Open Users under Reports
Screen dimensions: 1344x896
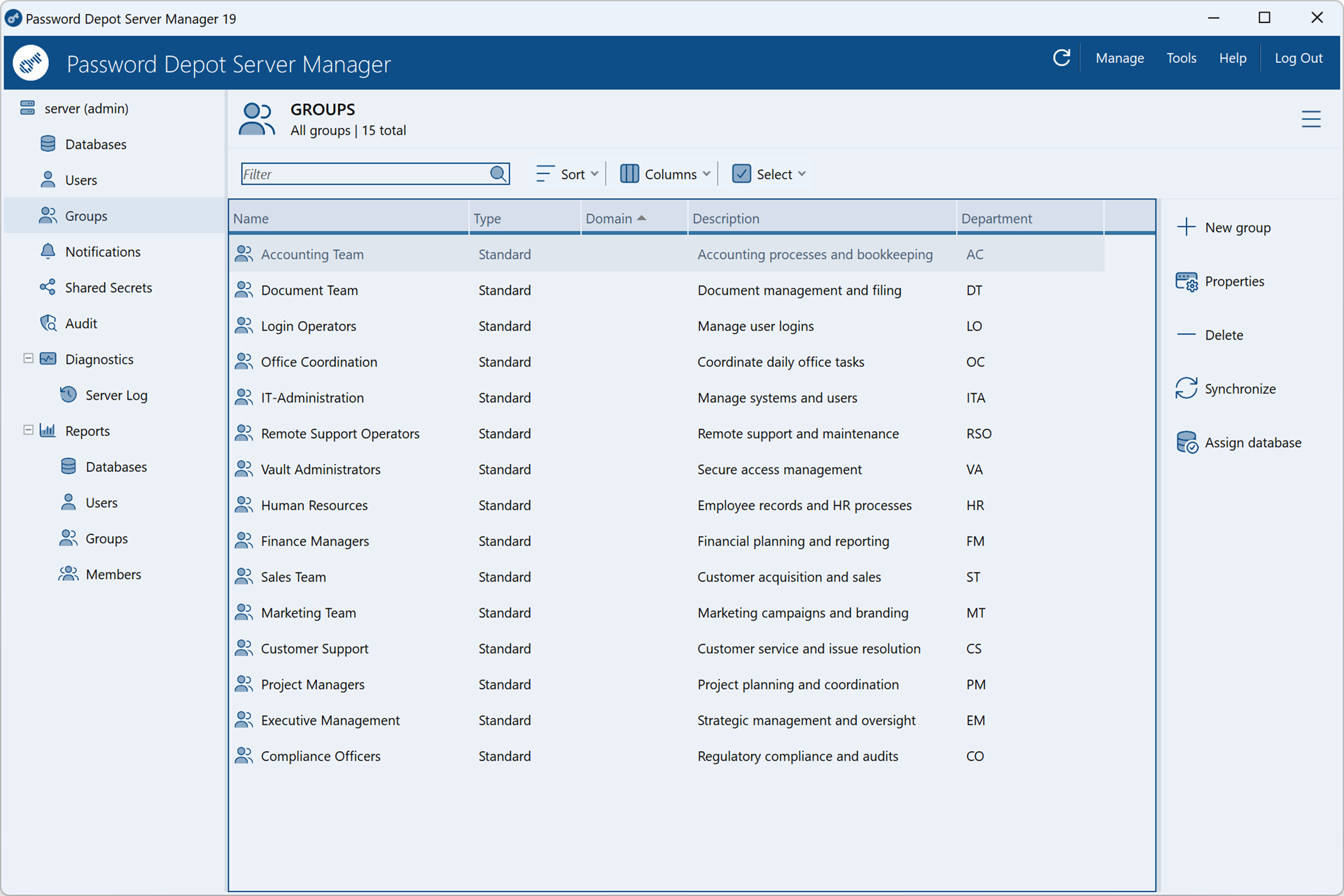click(x=101, y=503)
